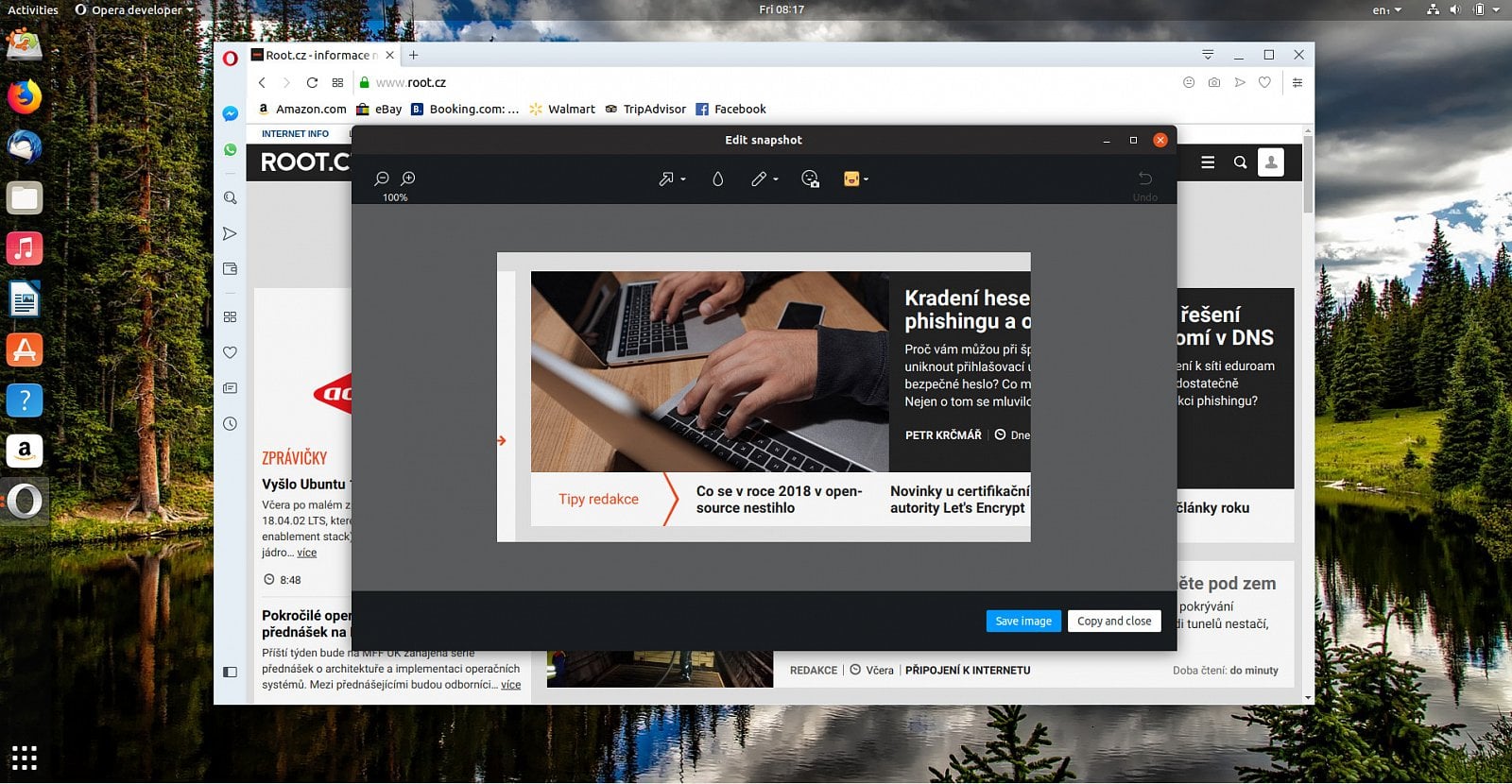Open Walmart bookmark
Screen dimensions: 1512x784
(x=562, y=110)
